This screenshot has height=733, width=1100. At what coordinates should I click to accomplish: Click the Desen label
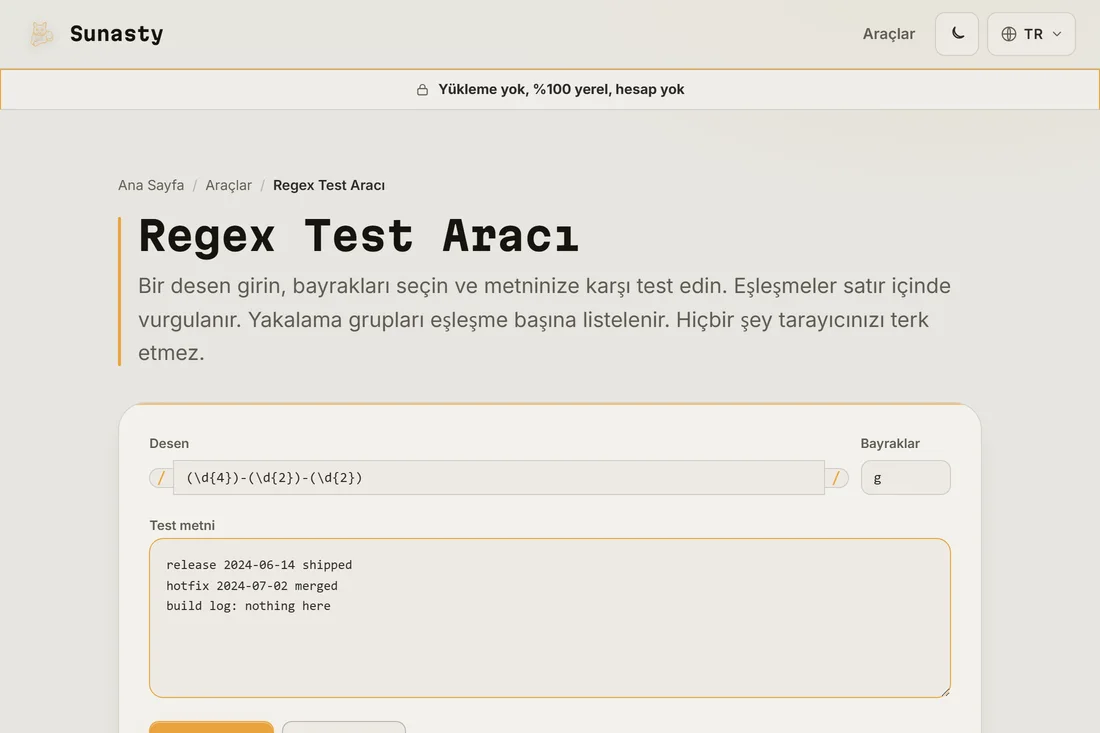[169, 443]
